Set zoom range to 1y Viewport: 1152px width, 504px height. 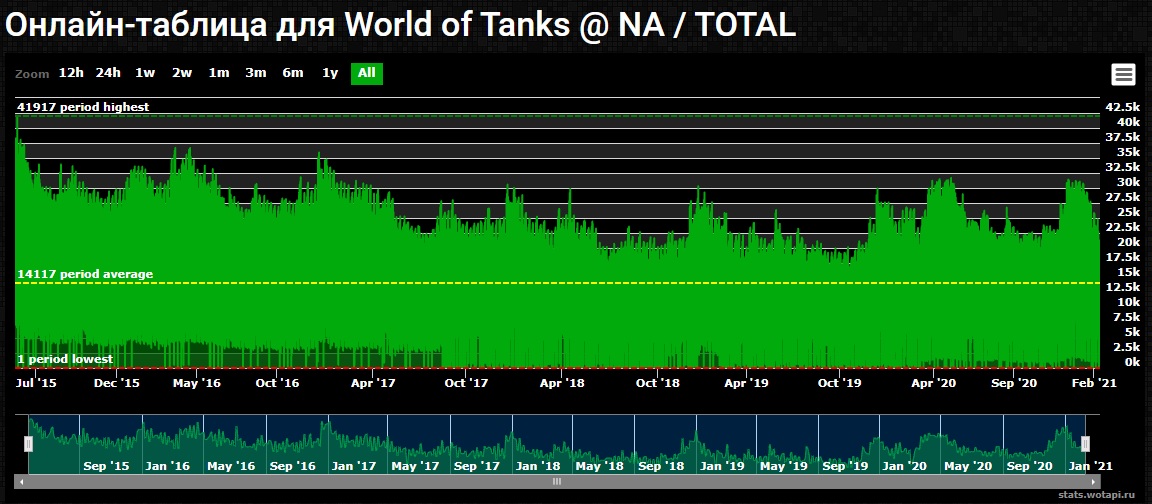point(330,73)
